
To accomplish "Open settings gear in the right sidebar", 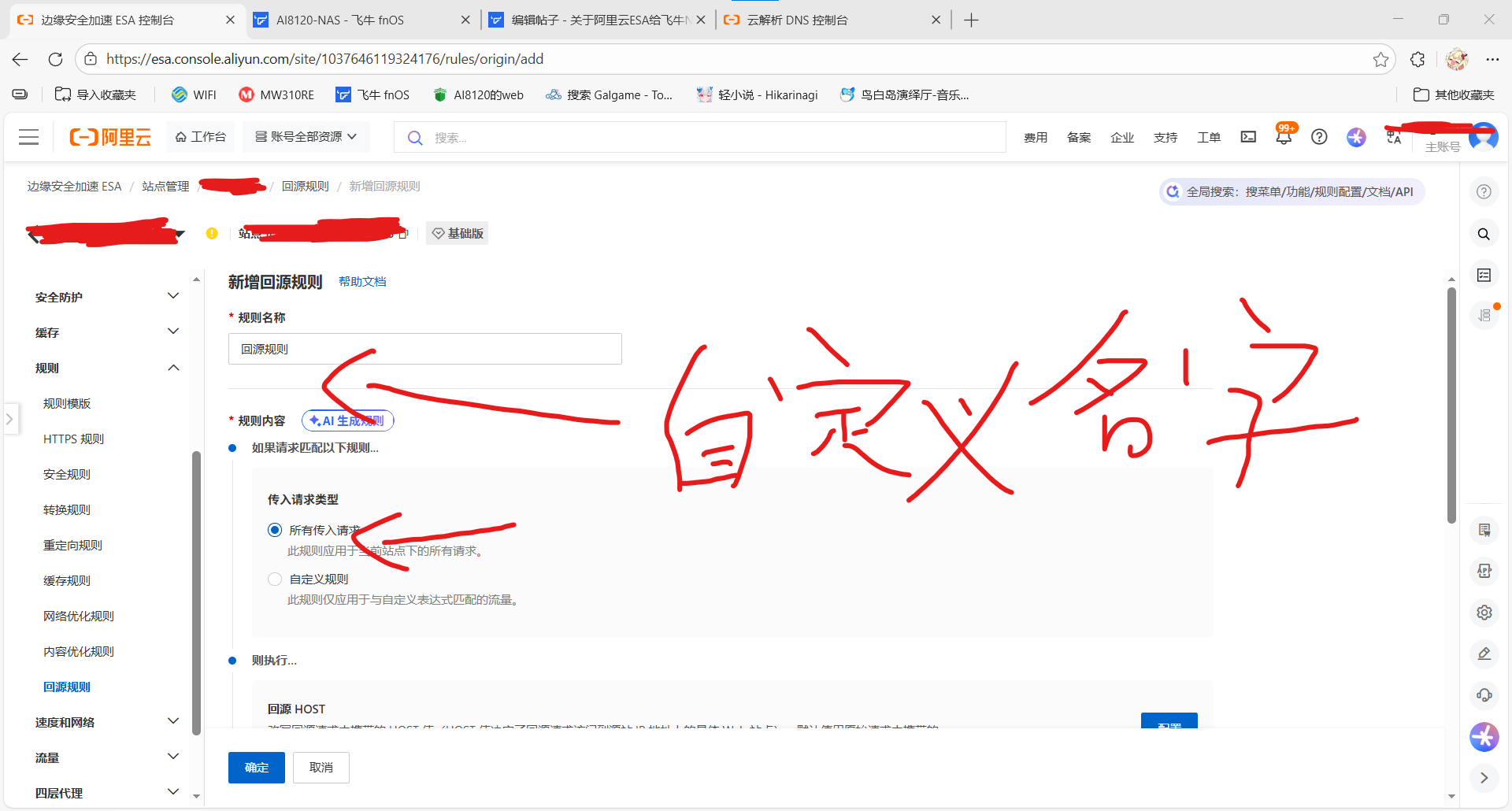I will [1484, 613].
